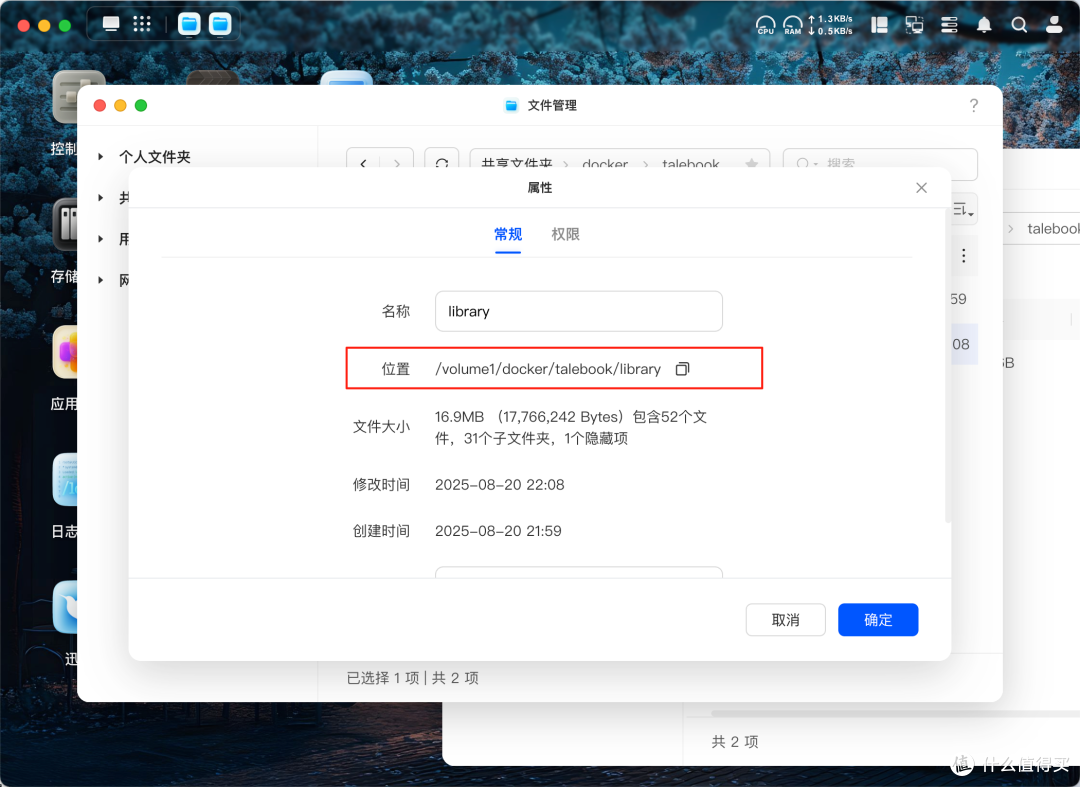Switch to the 权限 tab
The image size is (1080, 787).
coord(565,235)
